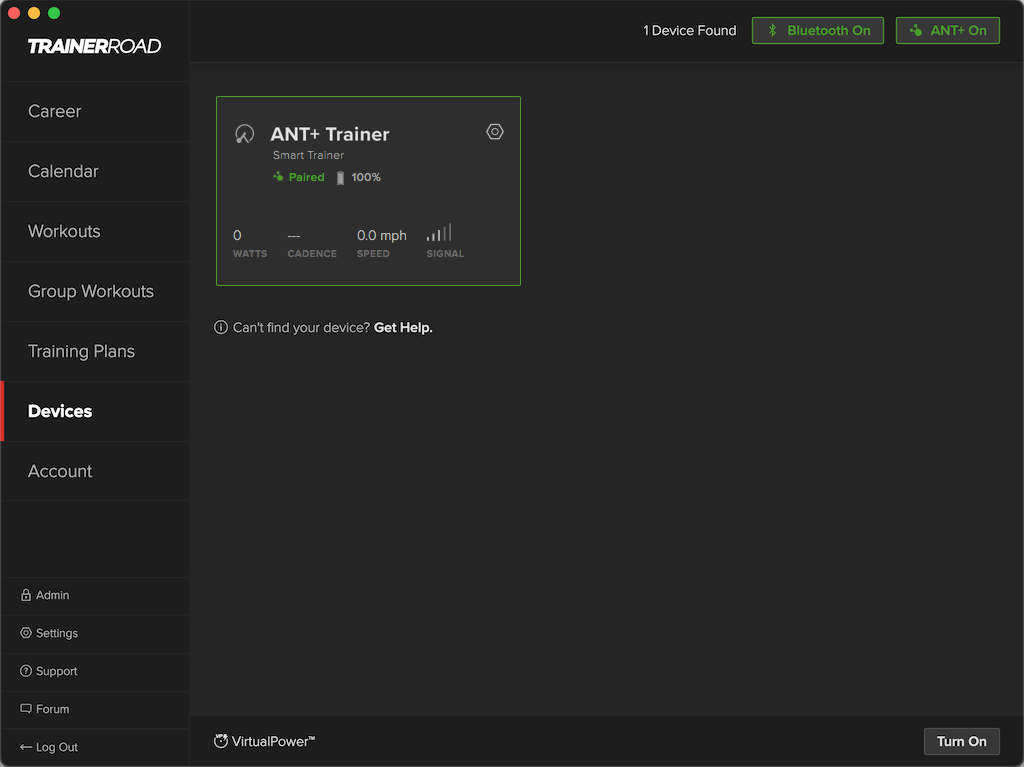Click the 100% battery value
The image size is (1024, 767).
366,177
